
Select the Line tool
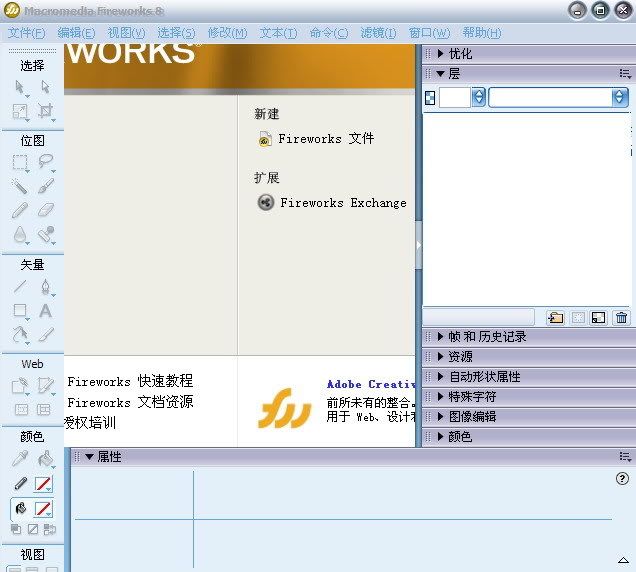click(19, 286)
